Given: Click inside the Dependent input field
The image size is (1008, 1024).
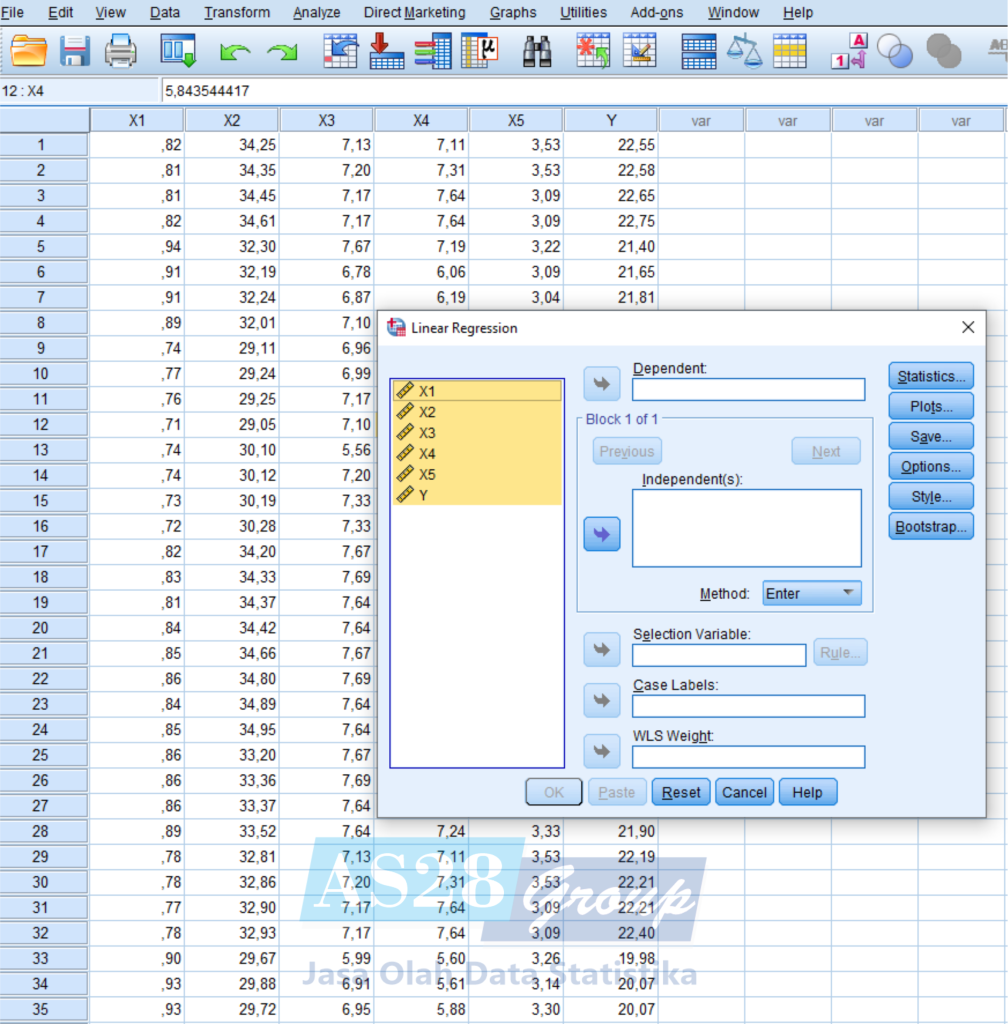Looking at the screenshot, I should coord(748,389).
